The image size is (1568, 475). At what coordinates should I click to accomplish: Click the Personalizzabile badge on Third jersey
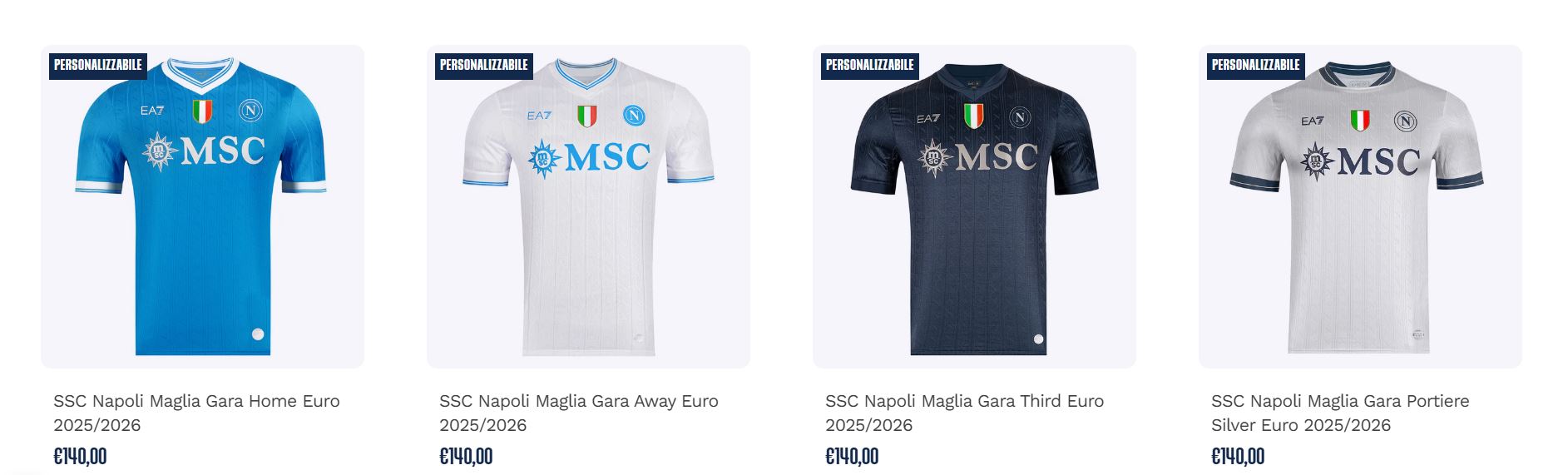(x=870, y=65)
